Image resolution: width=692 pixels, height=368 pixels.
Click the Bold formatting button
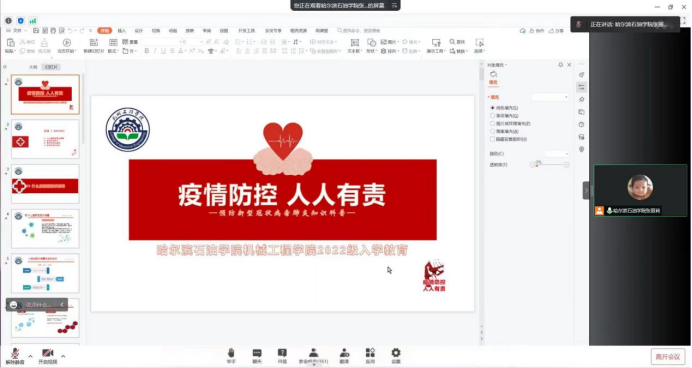[x=147, y=51]
